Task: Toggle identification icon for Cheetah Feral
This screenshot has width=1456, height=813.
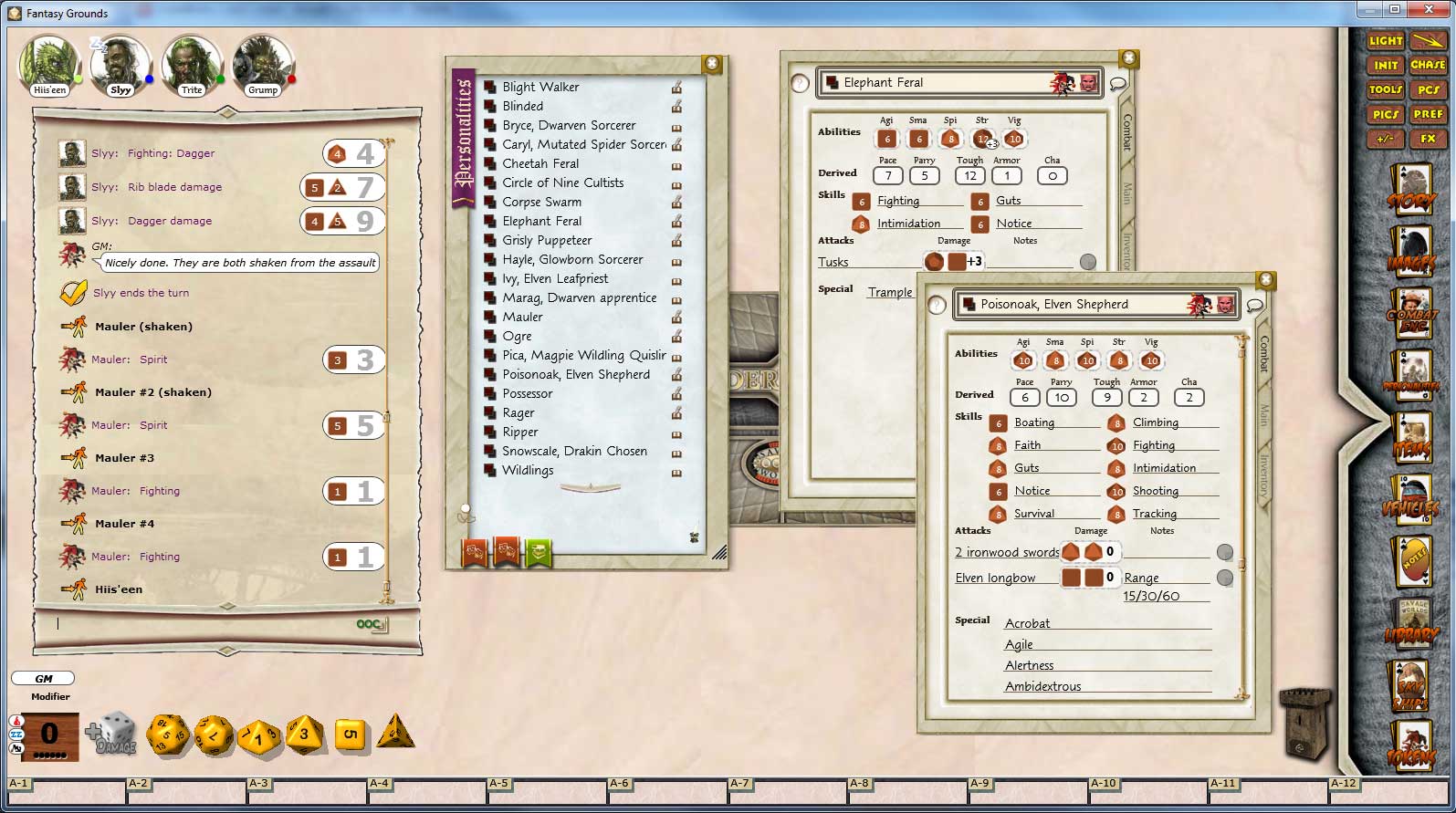Action: (676, 164)
